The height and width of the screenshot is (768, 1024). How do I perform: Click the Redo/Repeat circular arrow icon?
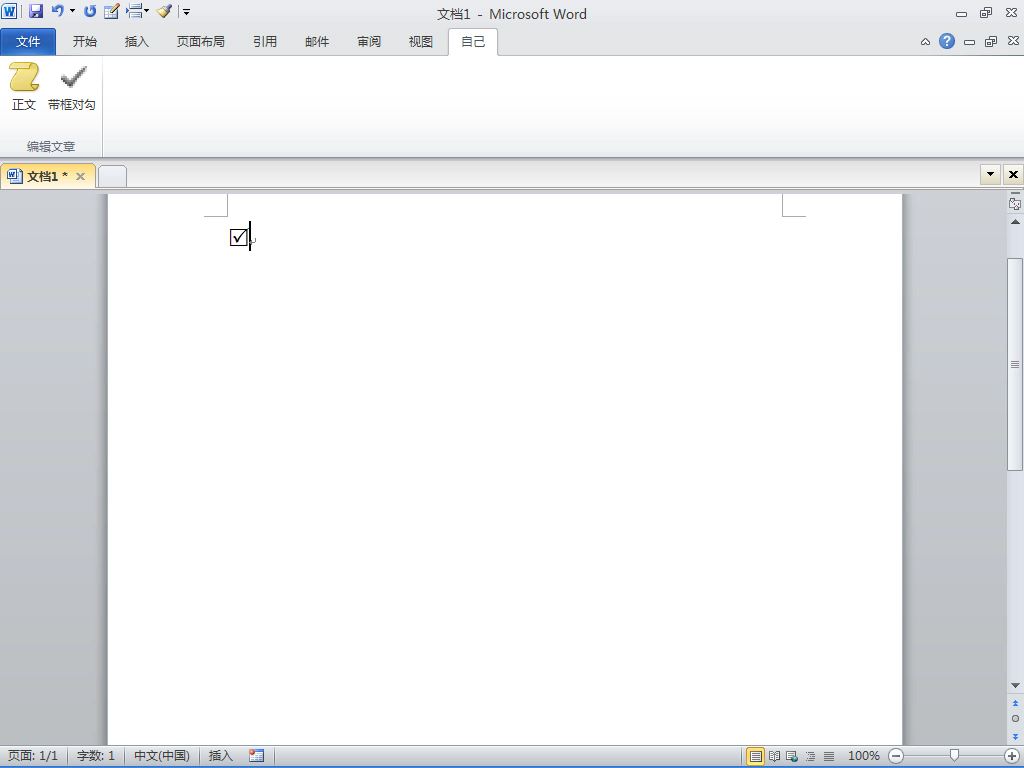point(90,11)
